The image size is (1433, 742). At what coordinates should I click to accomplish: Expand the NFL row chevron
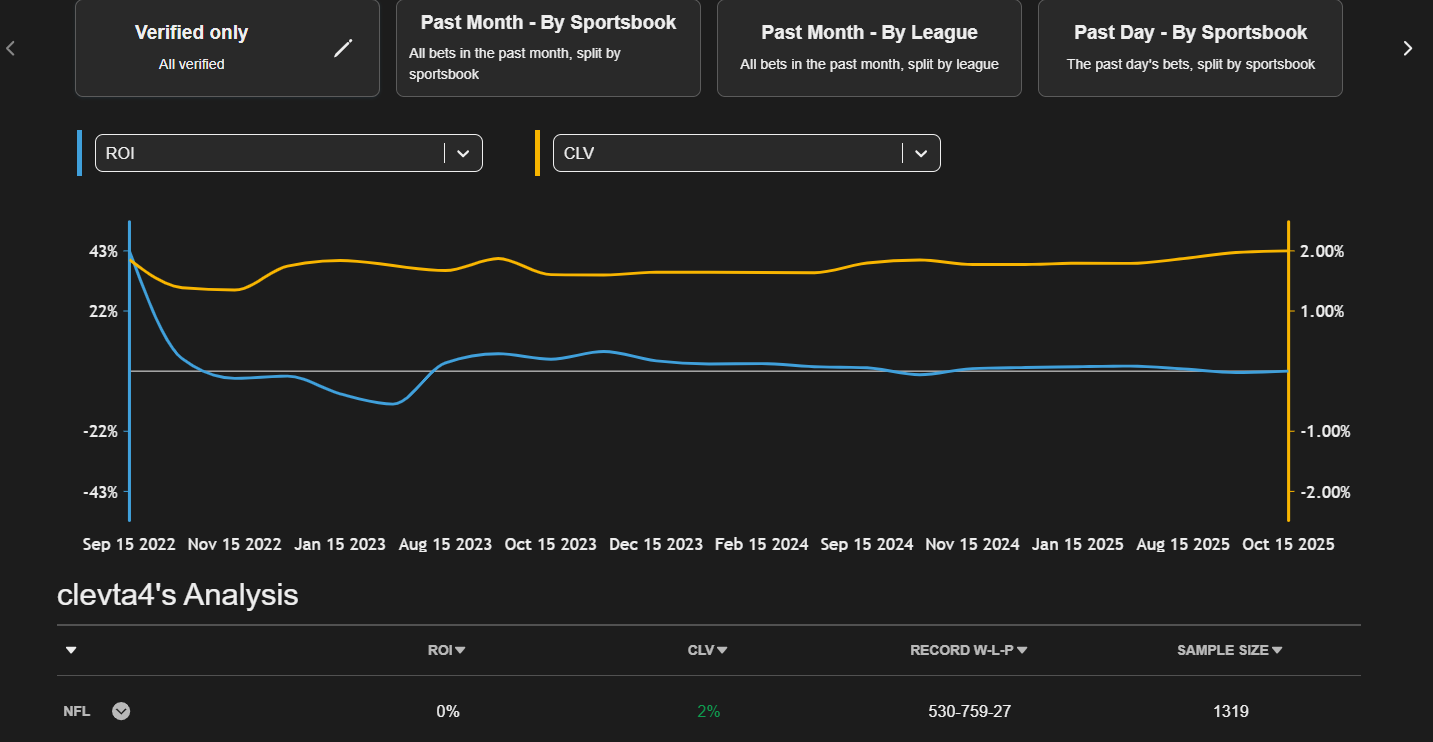[121, 711]
